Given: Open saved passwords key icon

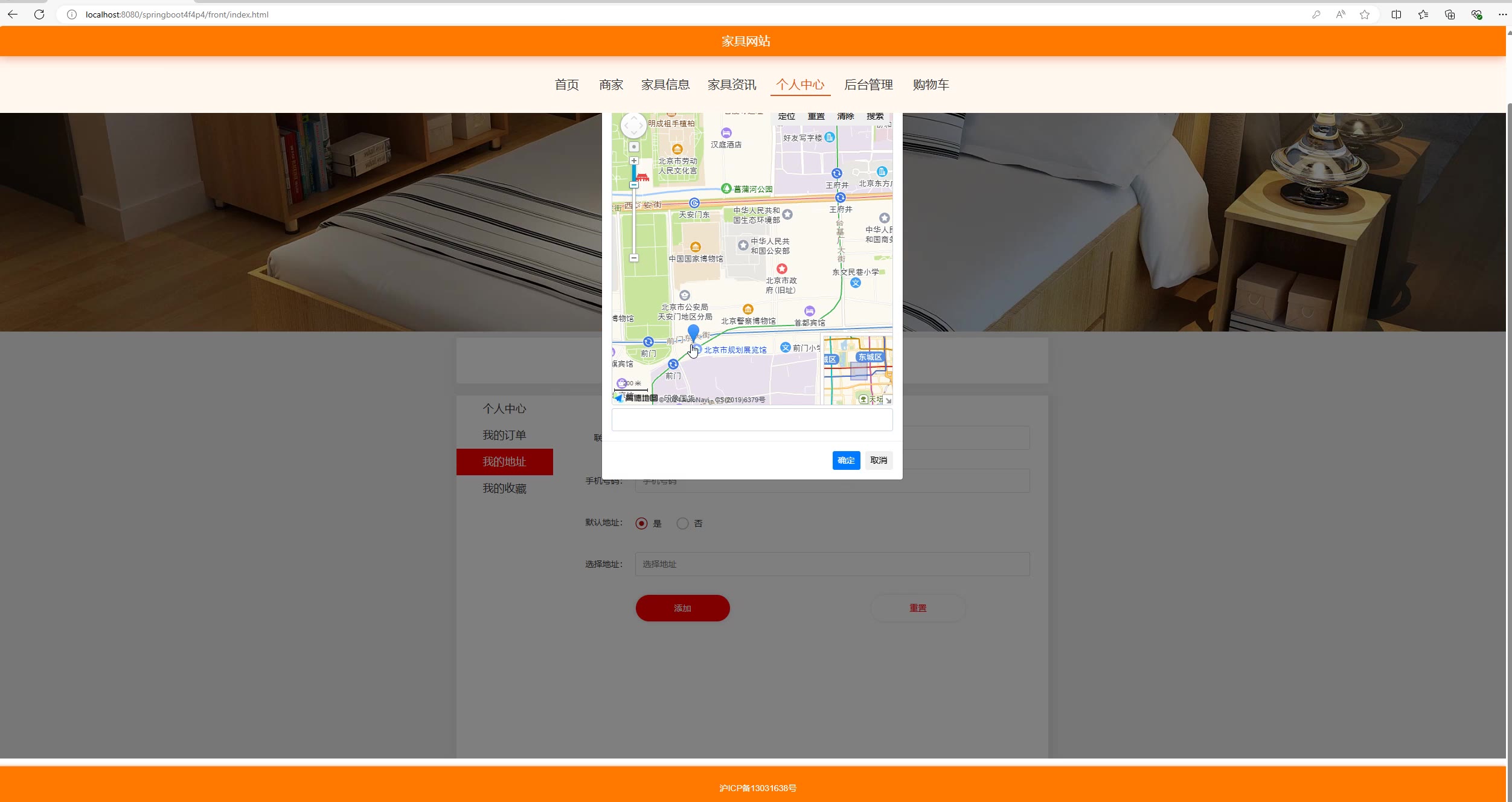Looking at the screenshot, I should point(1316,14).
